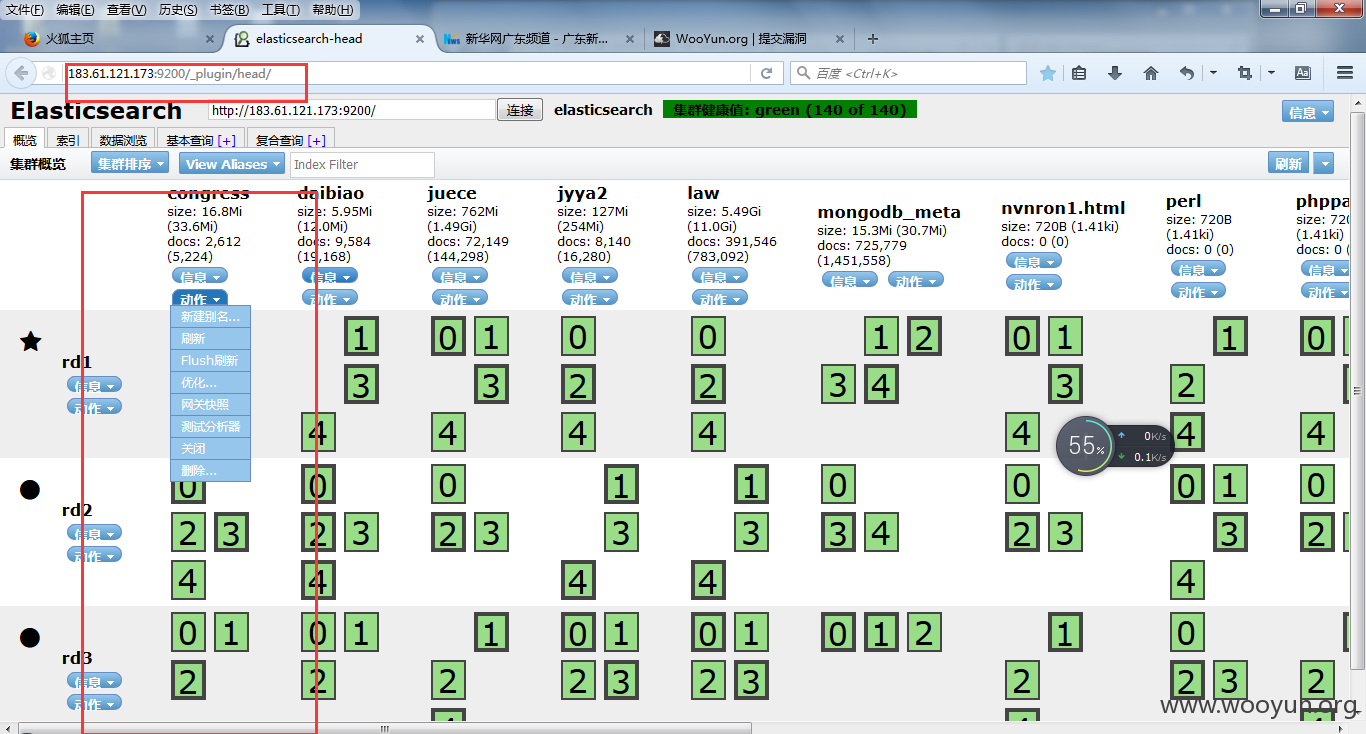Open a new tab with plus button
This screenshot has width=1366, height=734.
[x=873, y=39]
